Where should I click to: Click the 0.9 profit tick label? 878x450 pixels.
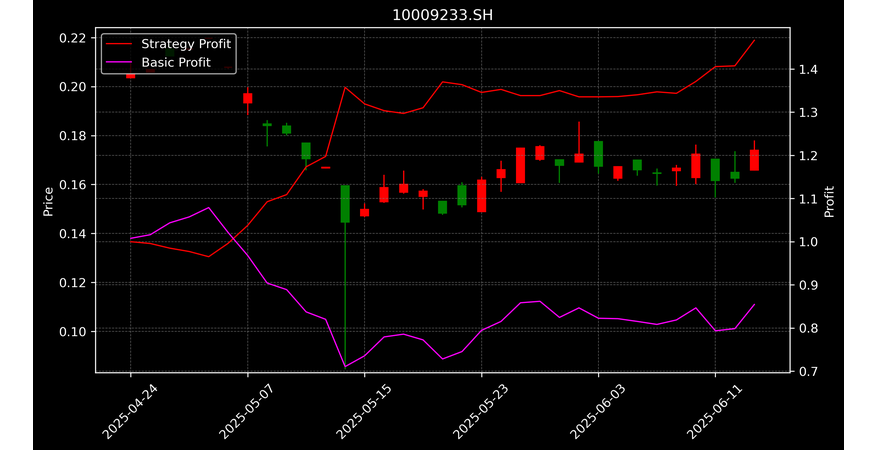click(x=807, y=285)
